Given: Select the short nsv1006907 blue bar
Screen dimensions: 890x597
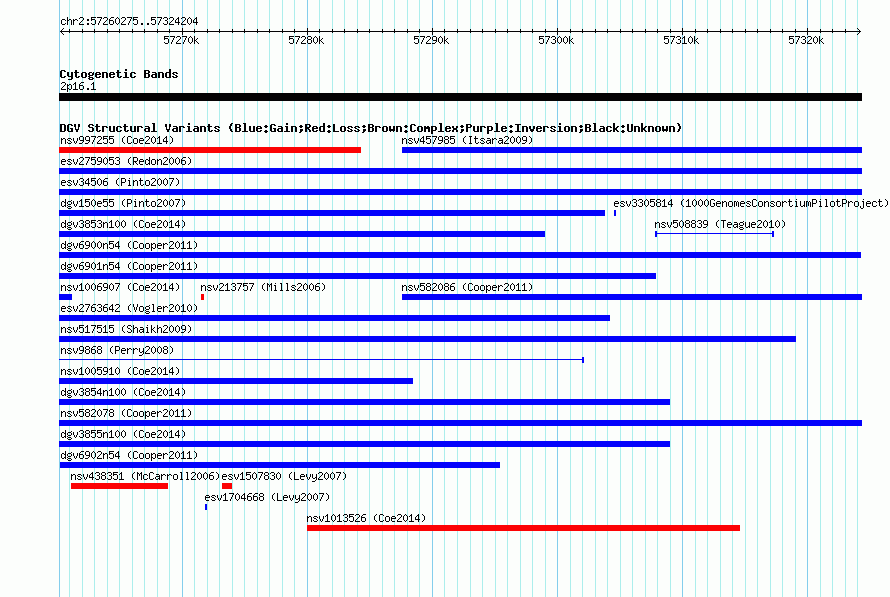Looking at the screenshot, I should [x=65, y=297].
